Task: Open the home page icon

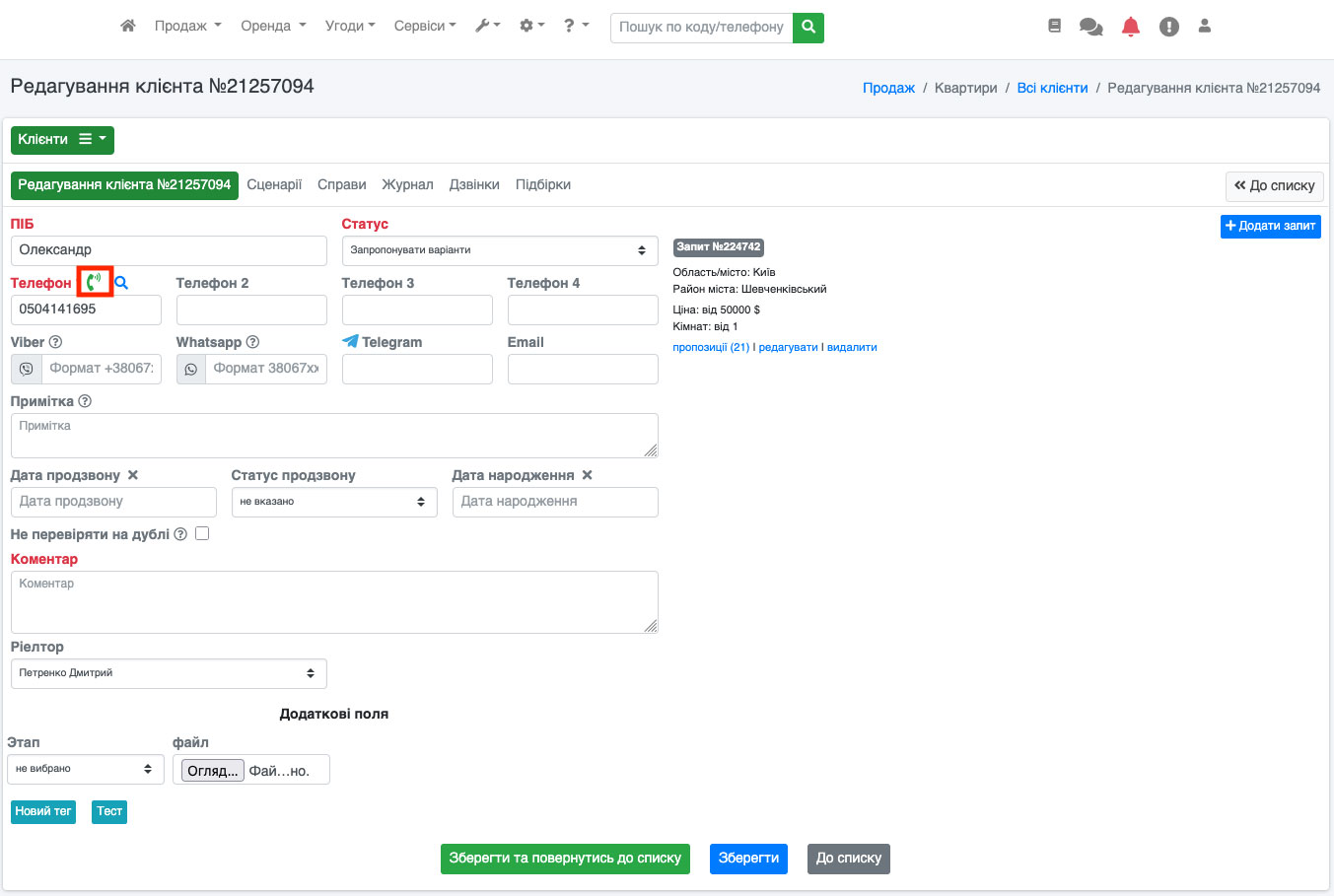Action: [x=128, y=27]
